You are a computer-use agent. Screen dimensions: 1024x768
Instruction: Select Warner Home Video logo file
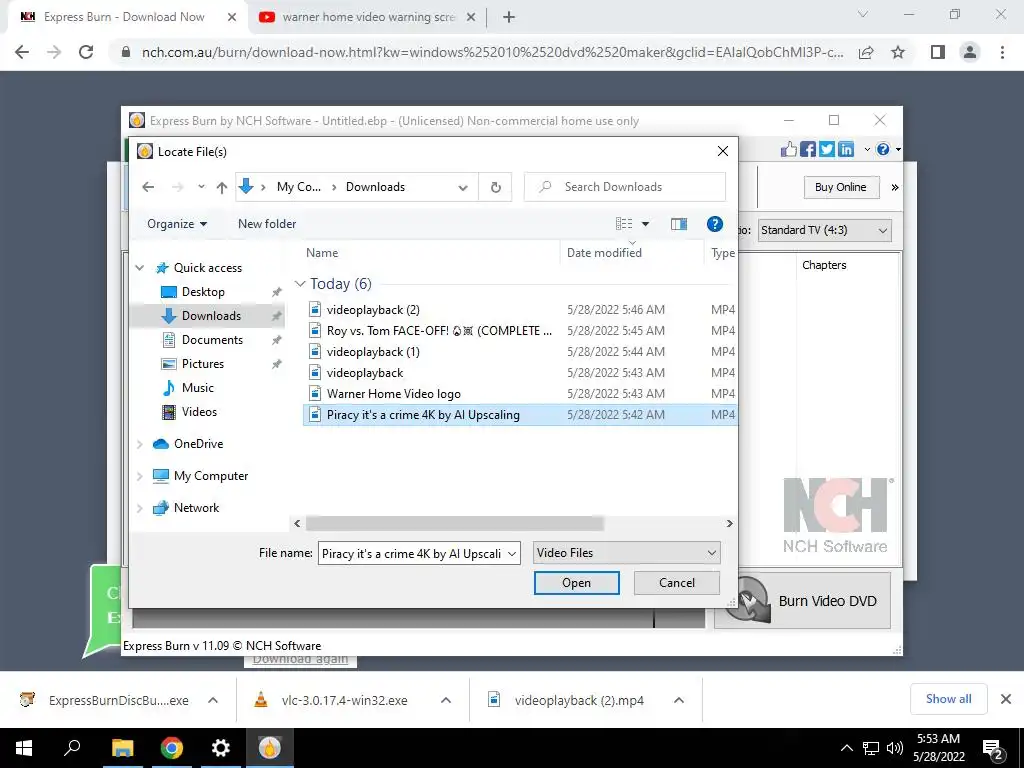394,394
